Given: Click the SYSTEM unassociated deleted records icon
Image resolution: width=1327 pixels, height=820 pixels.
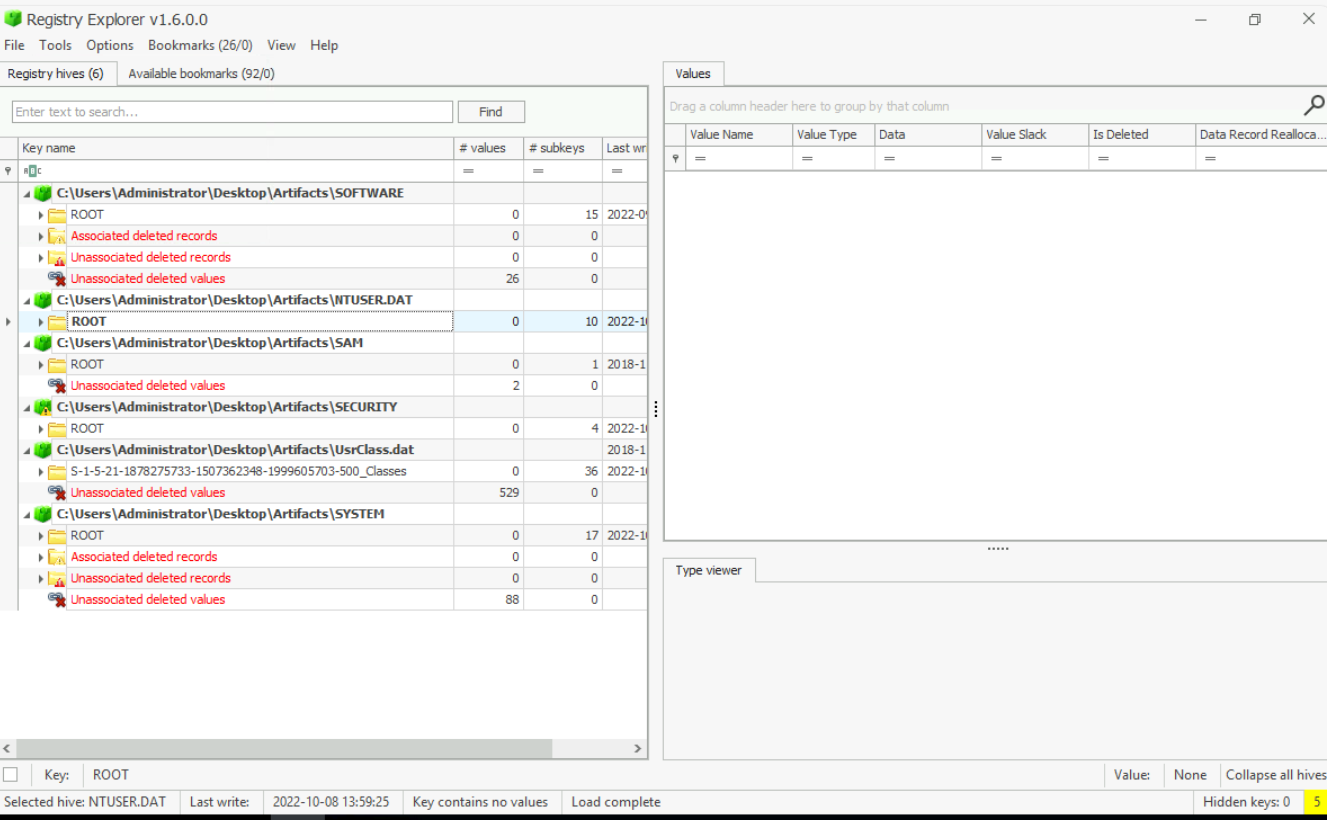Looking at the screenshot, I should point(57,579).
